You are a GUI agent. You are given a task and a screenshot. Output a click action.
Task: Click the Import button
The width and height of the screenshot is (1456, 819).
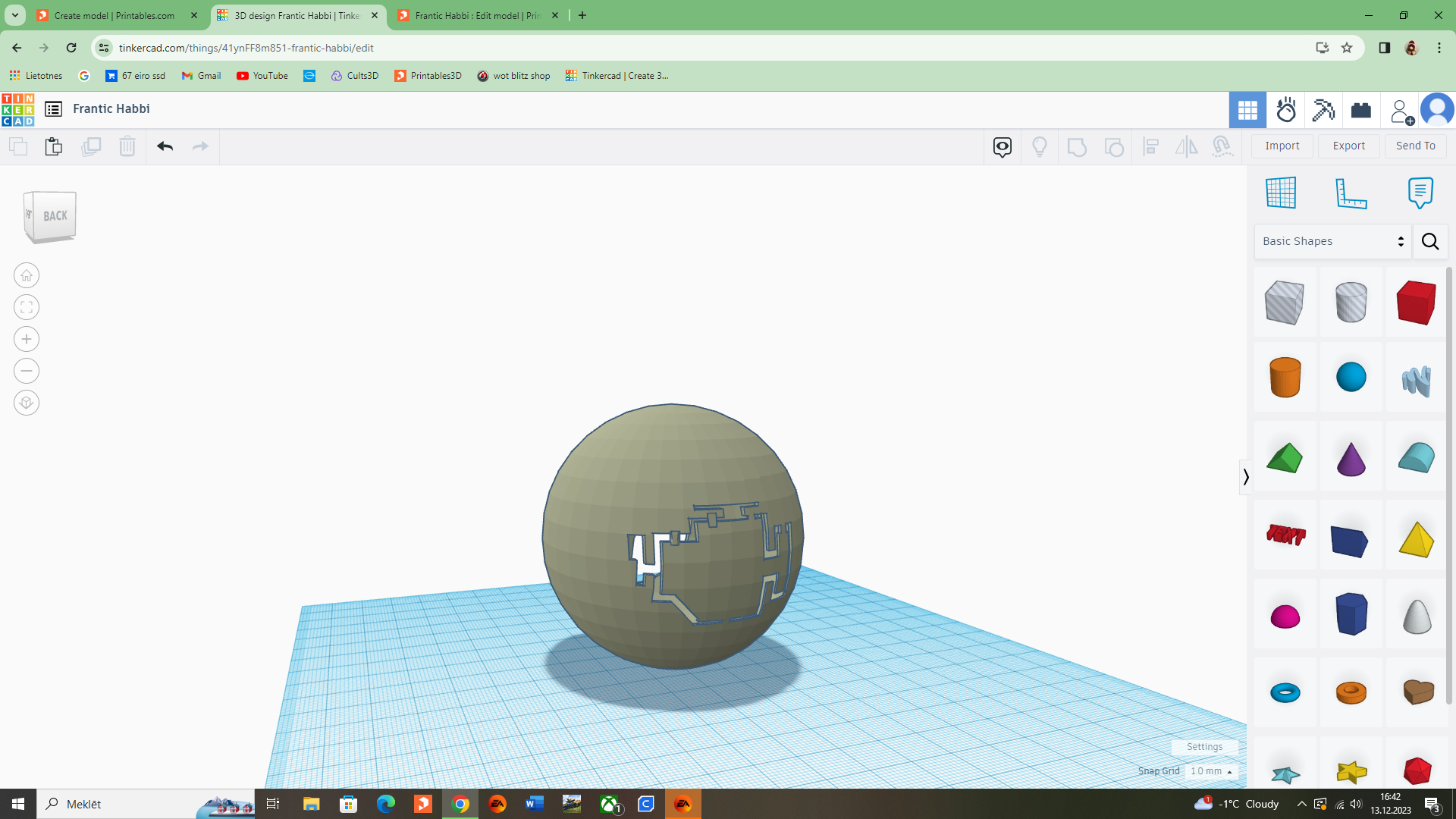point(1282,146)
